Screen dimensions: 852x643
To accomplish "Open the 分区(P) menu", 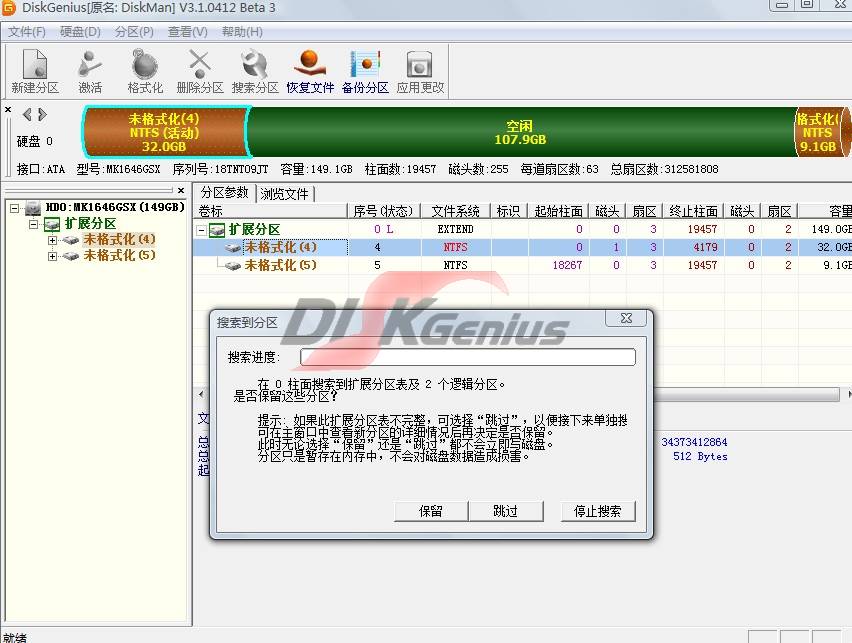I will [x=134, y=32].
